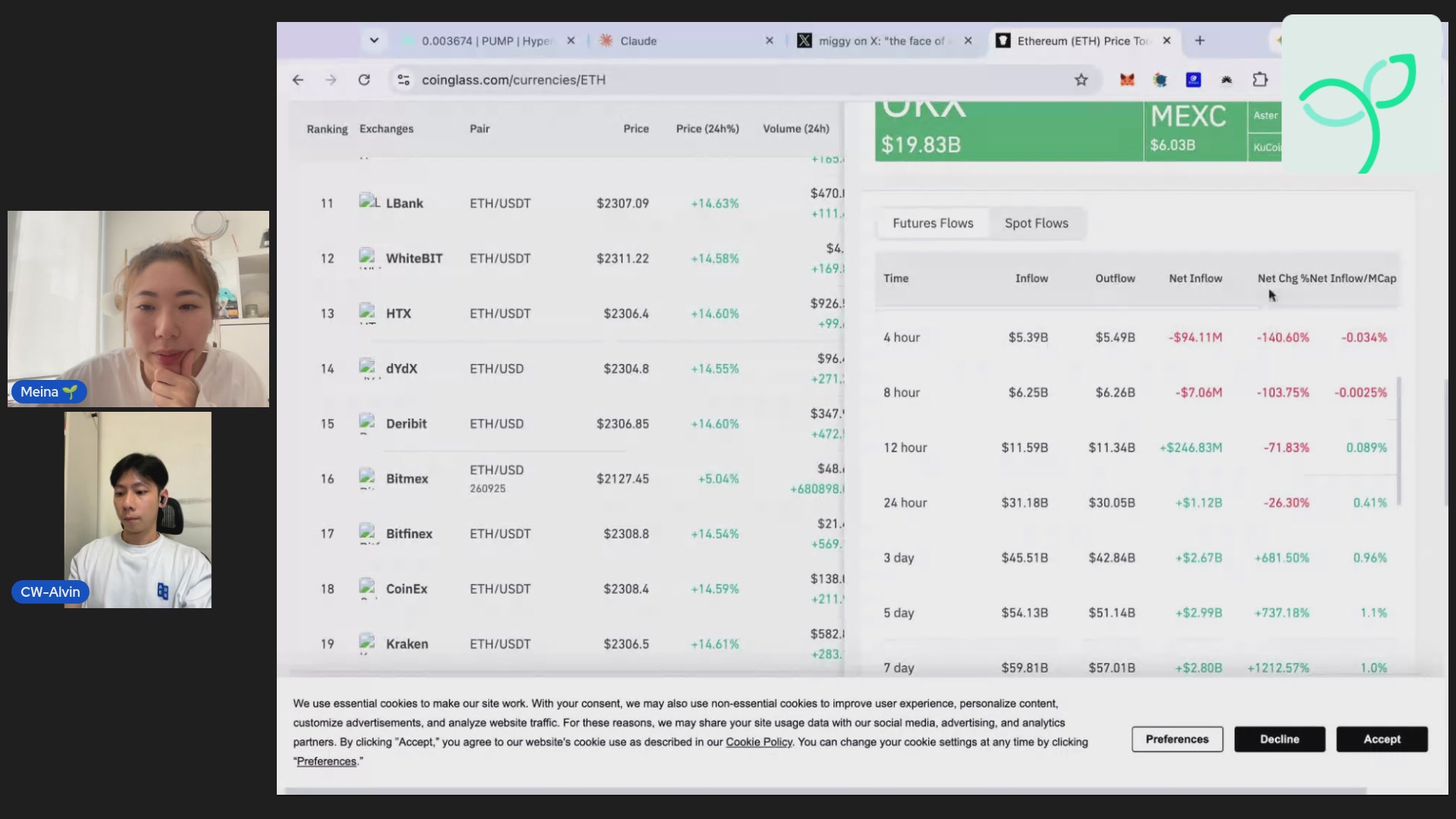Viewport: 1456px width, 819px height.
Task: Close the PUMP Hyperliquid tab
Action: tap(571, 41)
